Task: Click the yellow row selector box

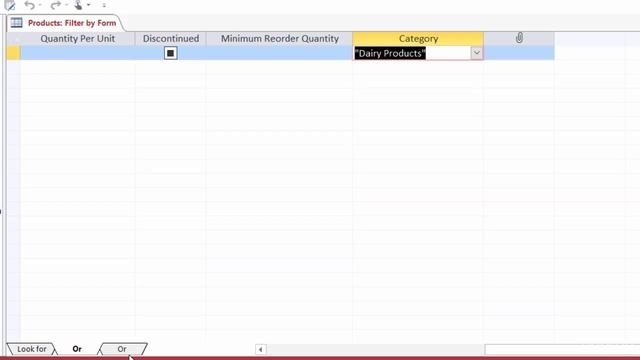Action: click(x=13, y=53)
